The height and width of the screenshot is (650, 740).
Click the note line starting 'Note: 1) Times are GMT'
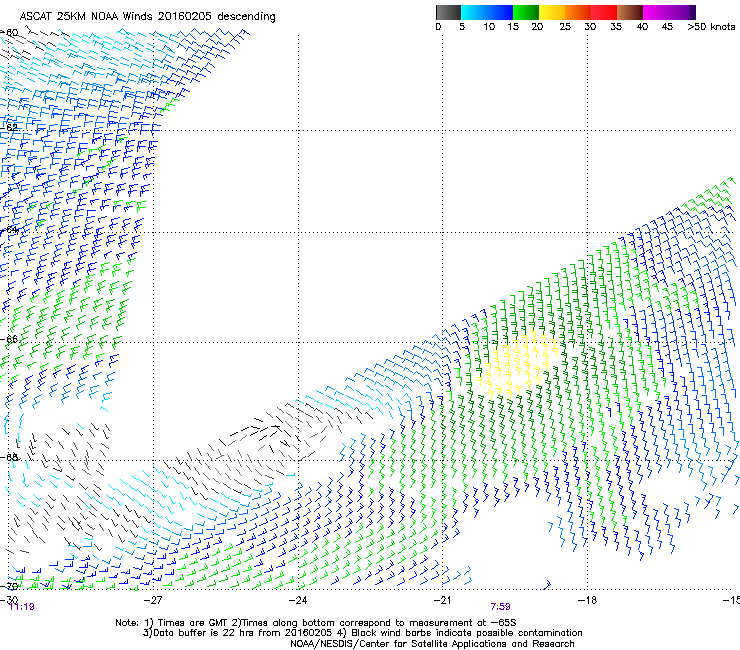(x=316, y=623)
